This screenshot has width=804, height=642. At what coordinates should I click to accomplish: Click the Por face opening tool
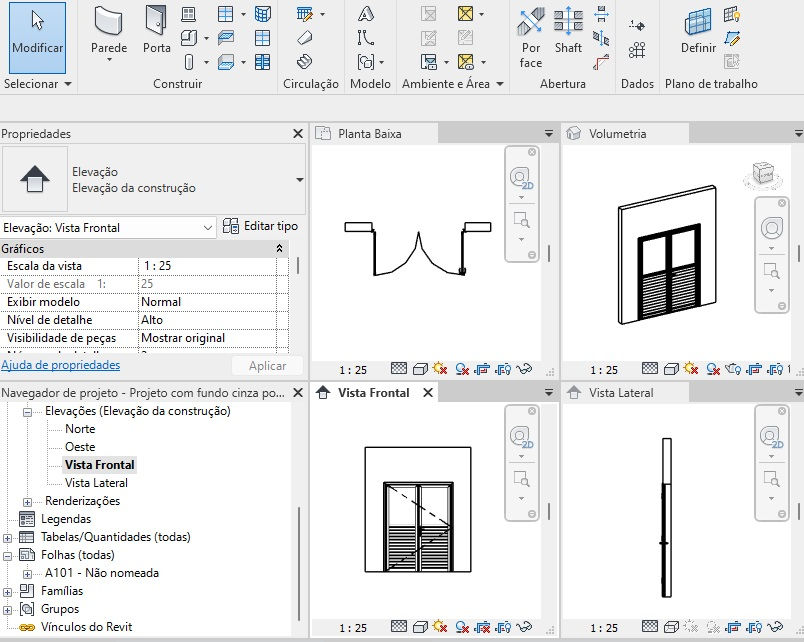[531, 37]
